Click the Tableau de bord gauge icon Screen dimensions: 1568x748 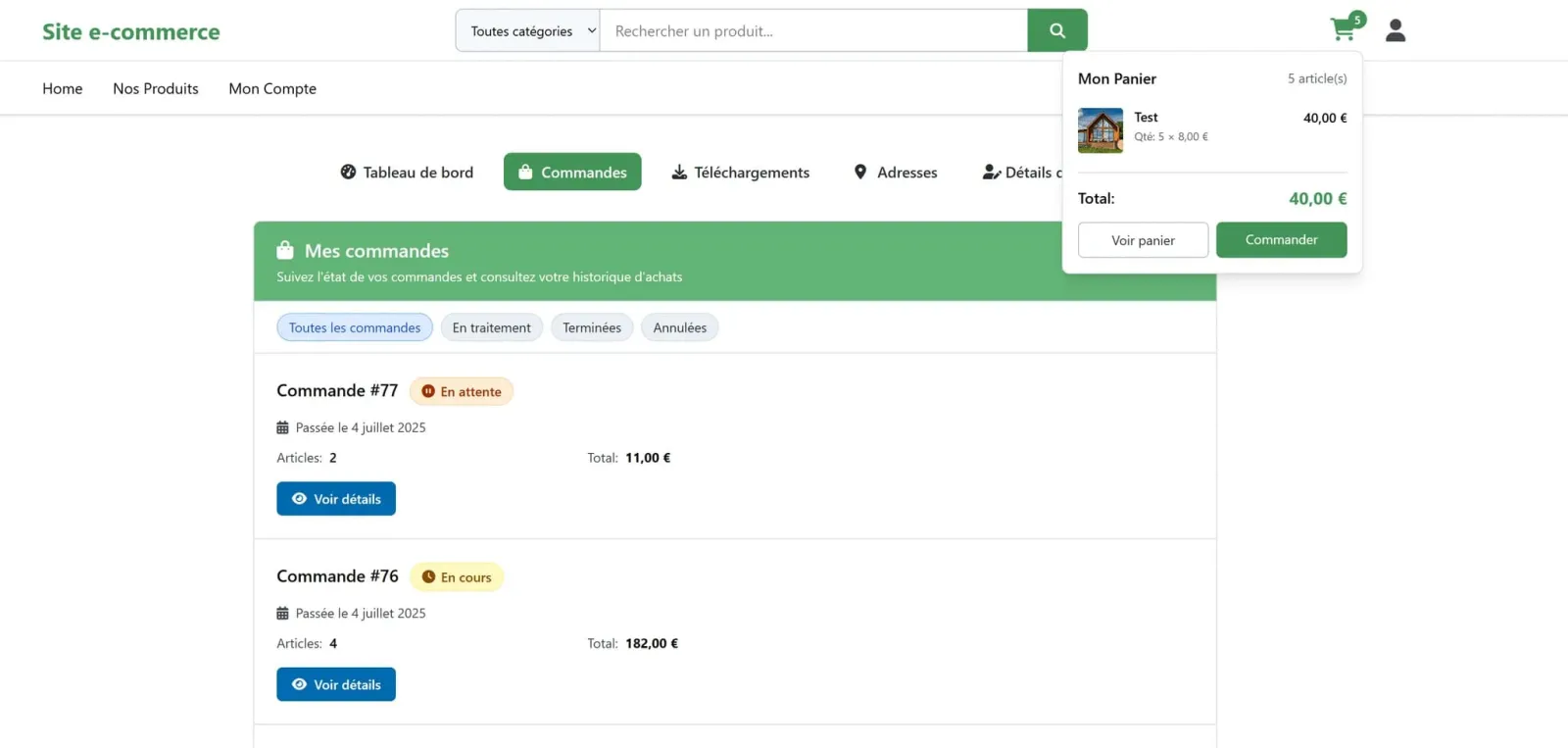pos(348,173)
